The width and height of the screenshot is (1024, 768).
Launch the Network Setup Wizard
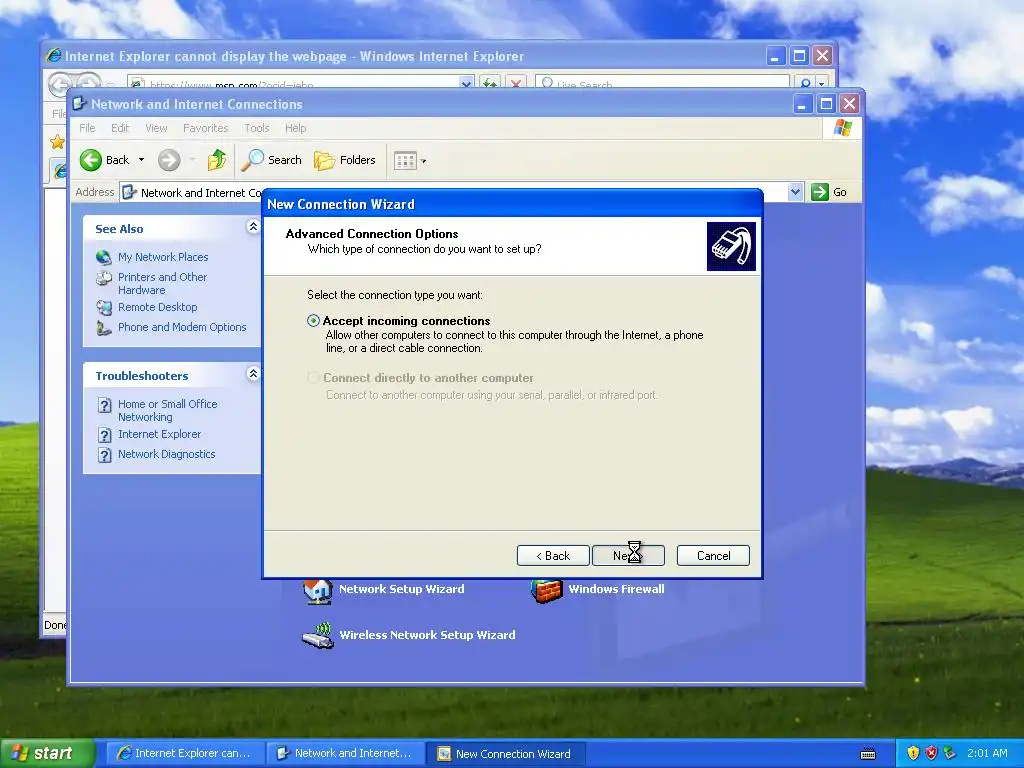[x=402, y=588]
